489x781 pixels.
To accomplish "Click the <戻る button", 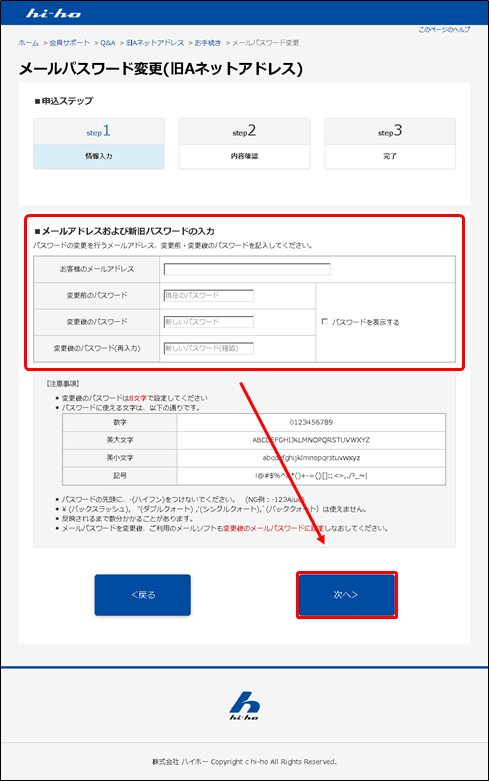I will pos(142,595).
